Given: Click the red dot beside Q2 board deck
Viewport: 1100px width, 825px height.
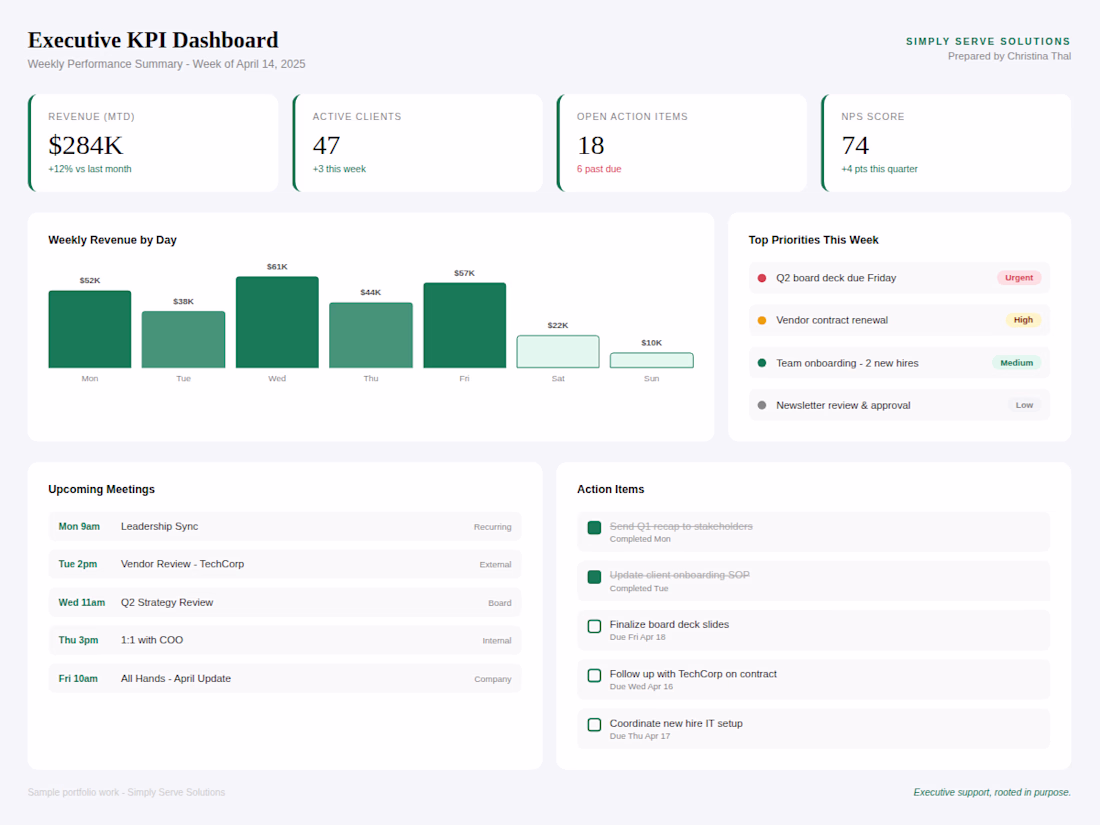Looking at the screenshot, I should click(x=762, y=278).
